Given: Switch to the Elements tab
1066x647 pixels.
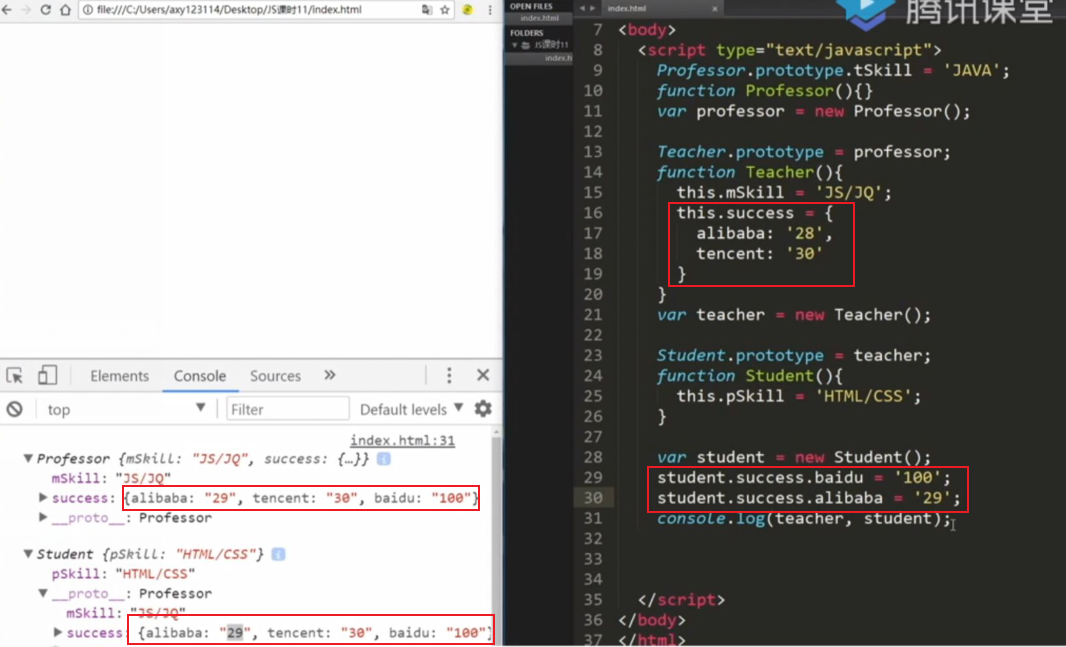Looking at the screenshot, I should coord(120,376).
